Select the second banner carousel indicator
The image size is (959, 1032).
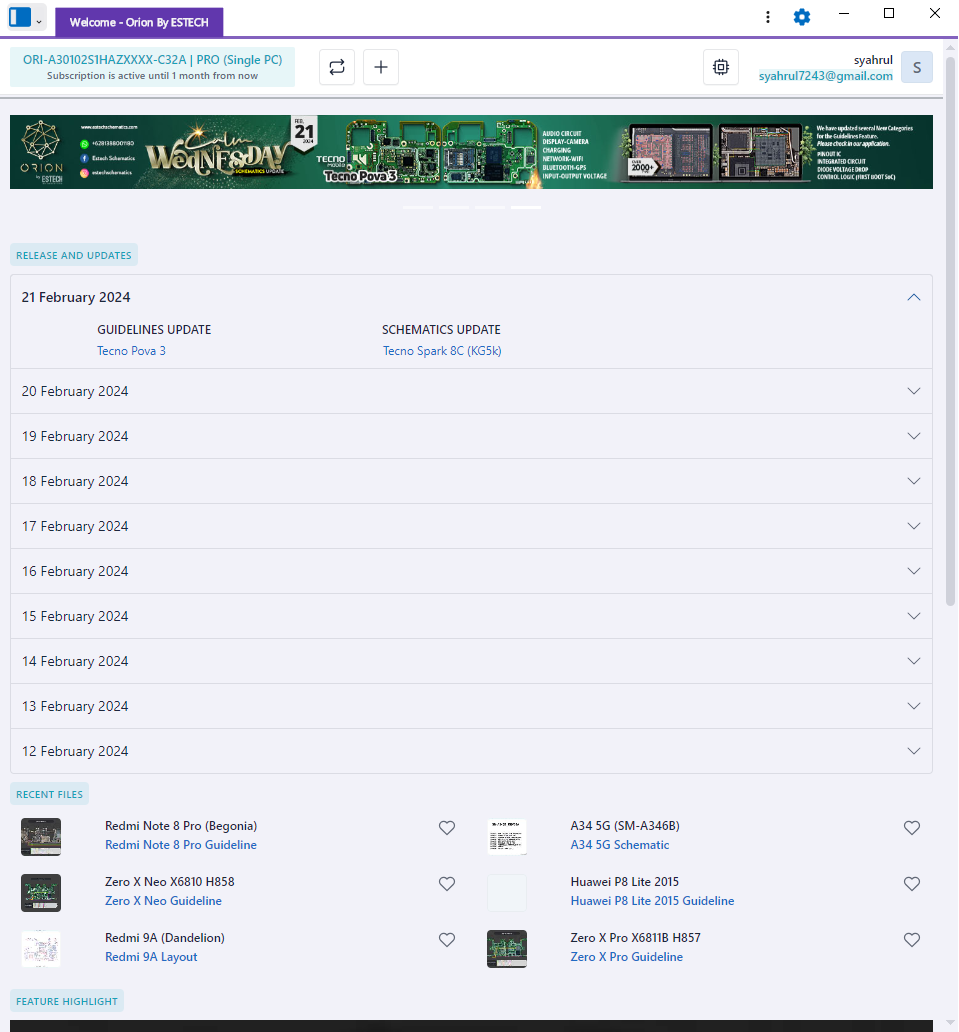454,207
